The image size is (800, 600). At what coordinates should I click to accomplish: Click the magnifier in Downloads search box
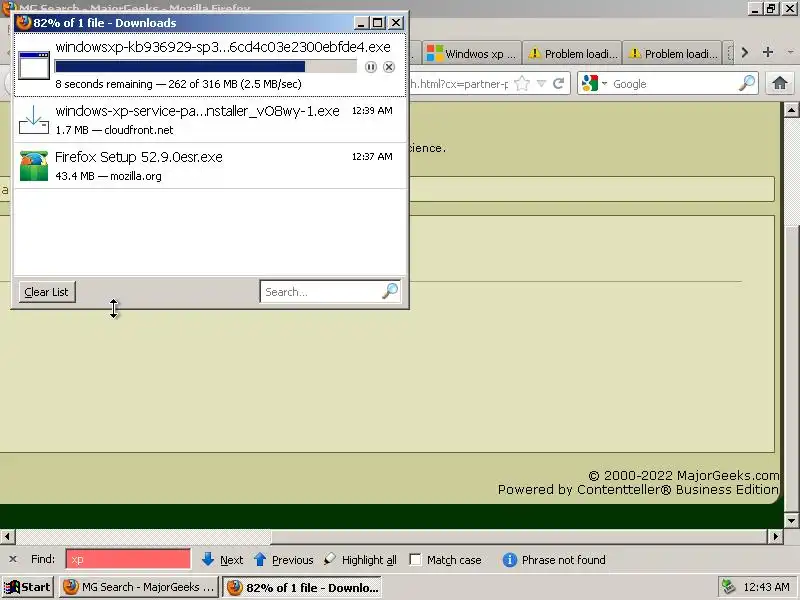(x=390, y=291)
